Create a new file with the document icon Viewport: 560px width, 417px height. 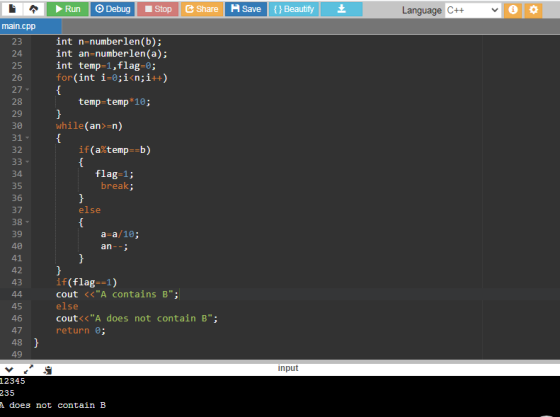click(12, 9)
